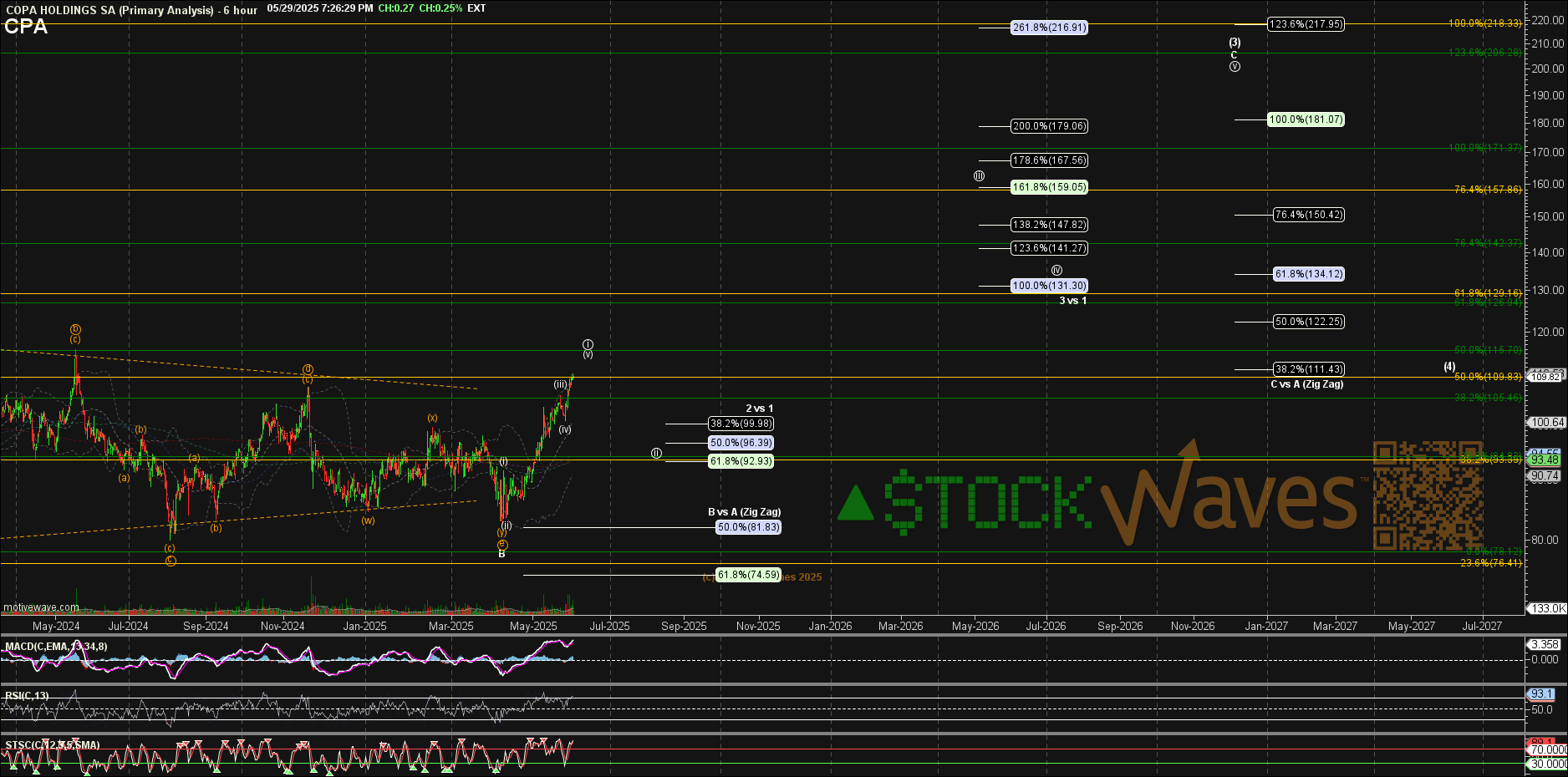This screenshot has width=1568, height=777.
Task: Select the orange 23.6%(76.41) level label
Action: coord(1490,563)
